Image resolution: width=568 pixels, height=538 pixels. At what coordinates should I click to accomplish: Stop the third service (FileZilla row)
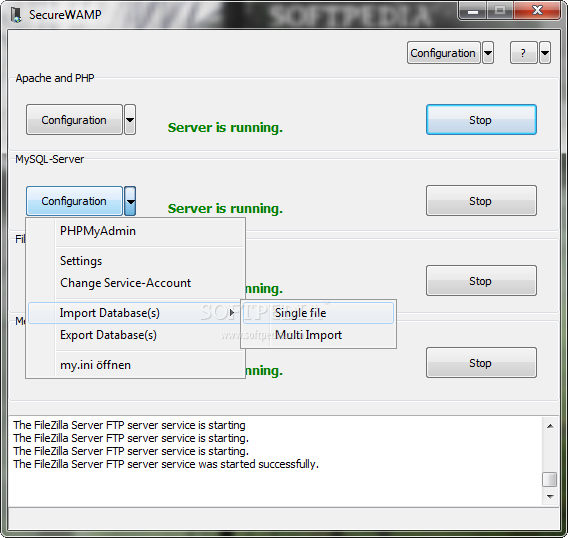[x=481, y=281]
